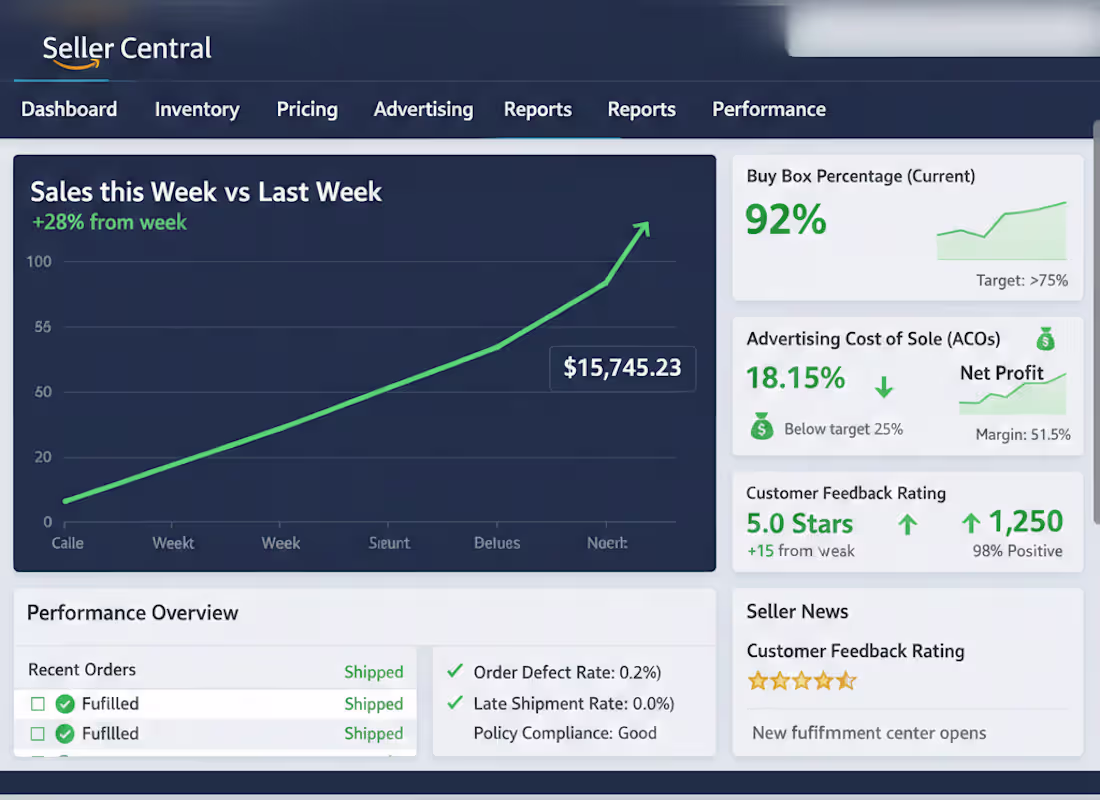Click green check circle in grey Fufllled row

click(65, 734)
